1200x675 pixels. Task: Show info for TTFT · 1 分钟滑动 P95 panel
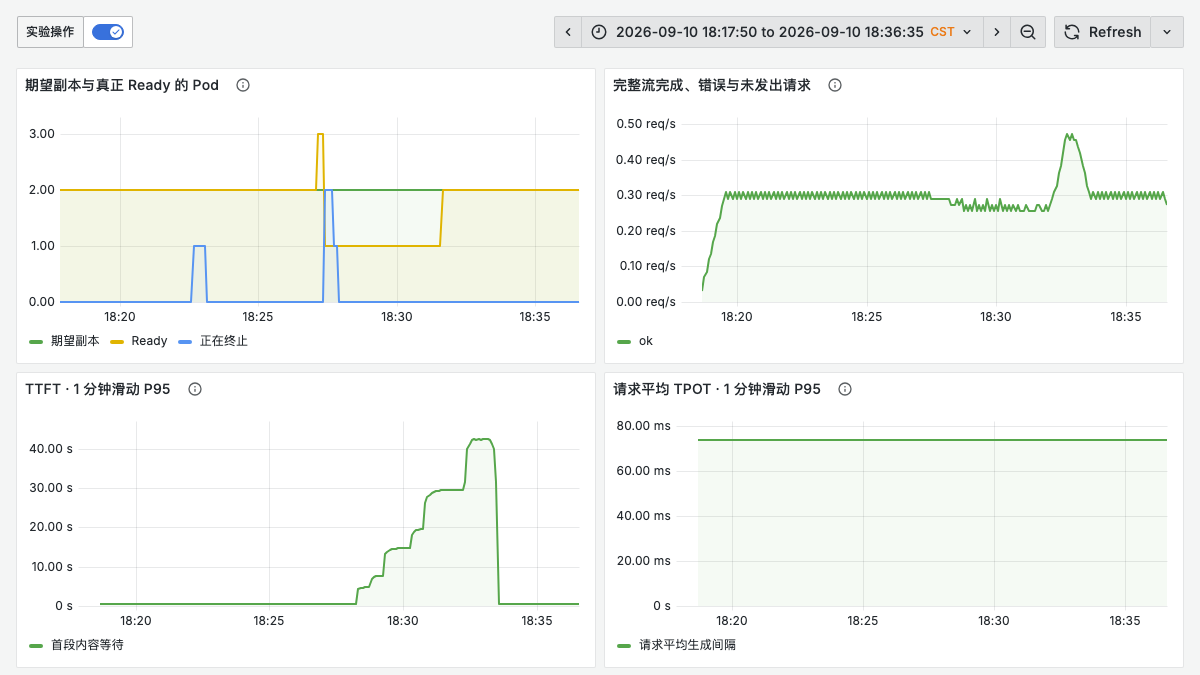pyautogui.click(x=195, y=389)
